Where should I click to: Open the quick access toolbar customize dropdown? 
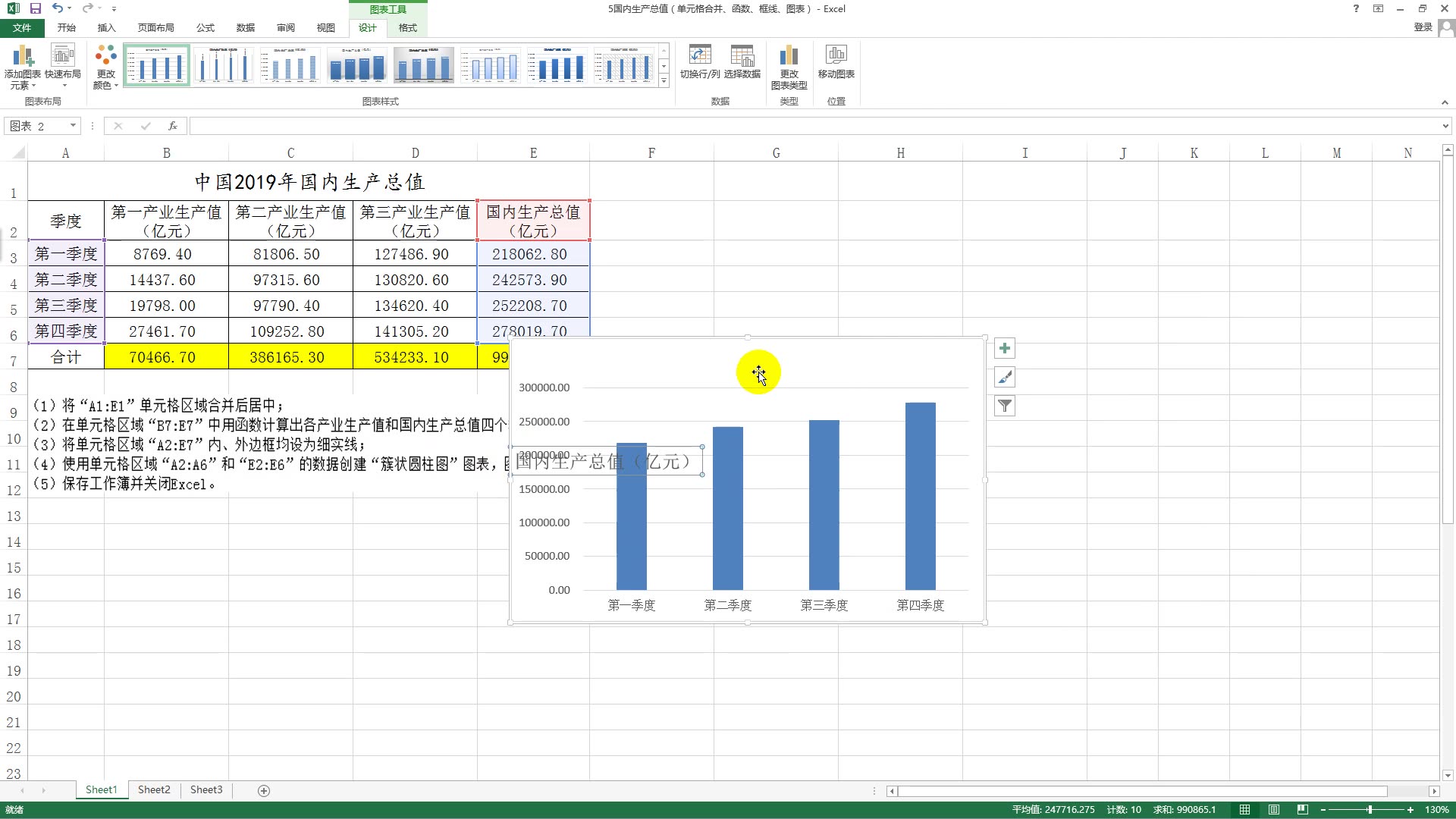coord(114,9)
